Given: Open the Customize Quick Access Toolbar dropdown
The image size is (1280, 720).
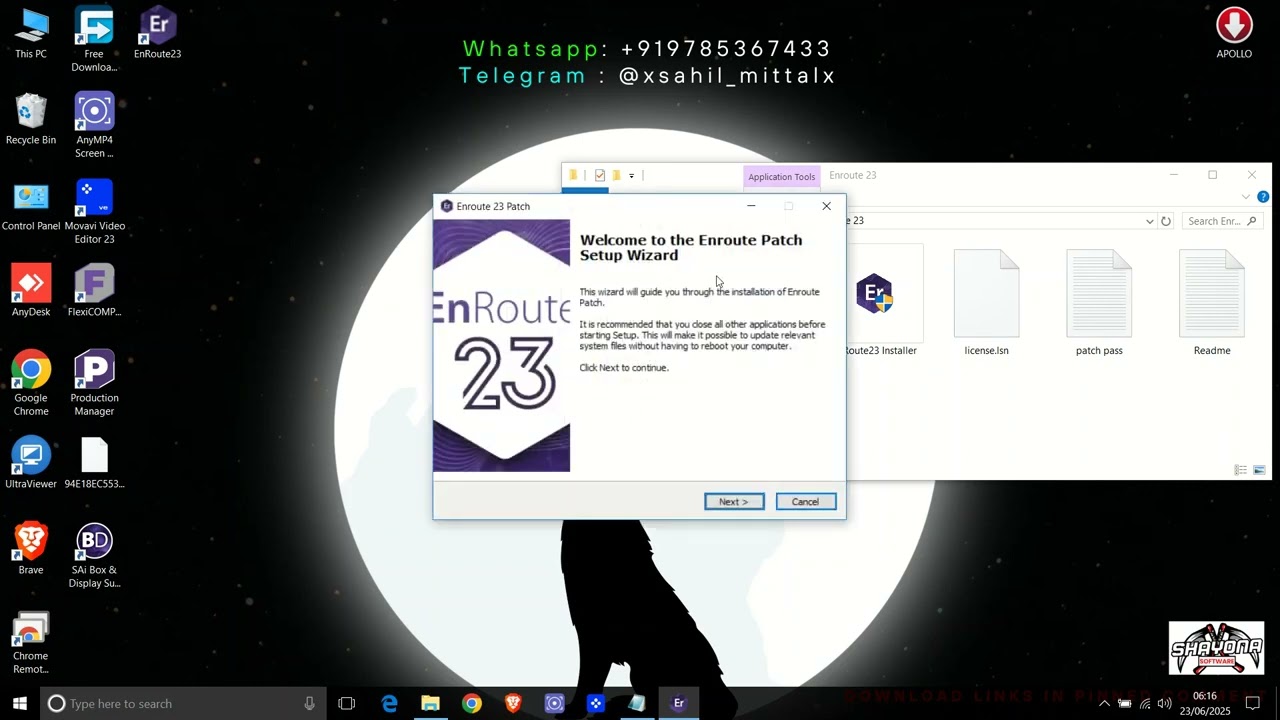Looking at the screenshot, I should point(631,176).
